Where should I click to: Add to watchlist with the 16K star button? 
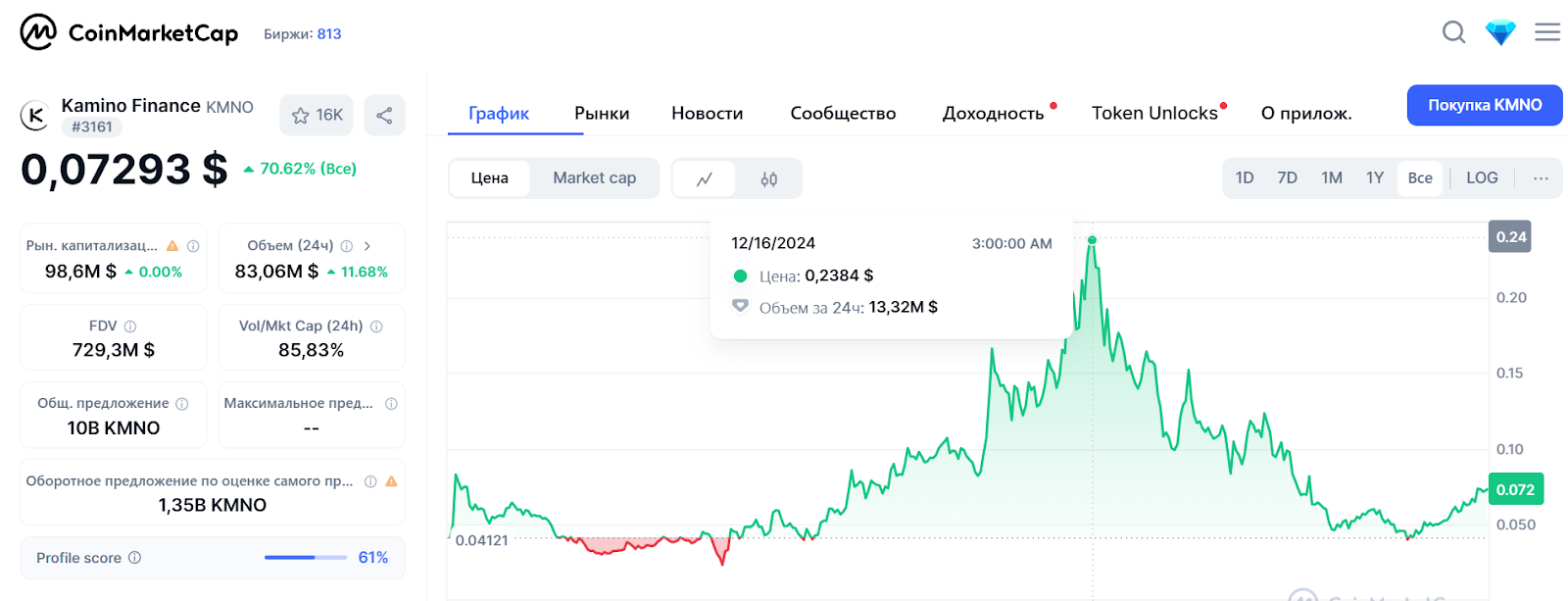318,115
